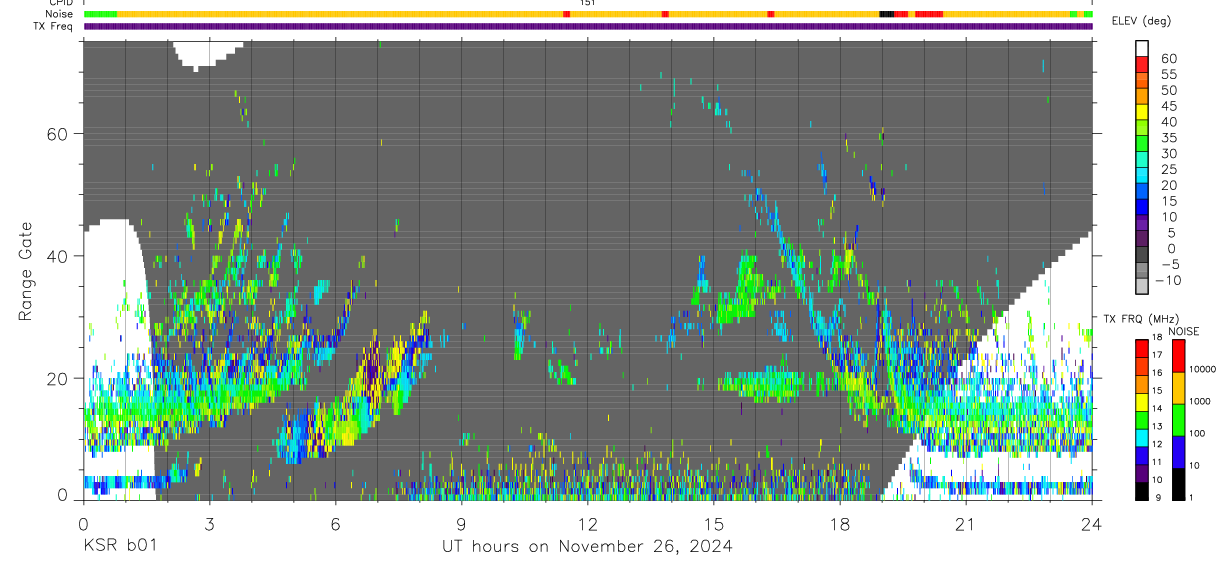Click the 18 hour tick label

coord(840,524)
